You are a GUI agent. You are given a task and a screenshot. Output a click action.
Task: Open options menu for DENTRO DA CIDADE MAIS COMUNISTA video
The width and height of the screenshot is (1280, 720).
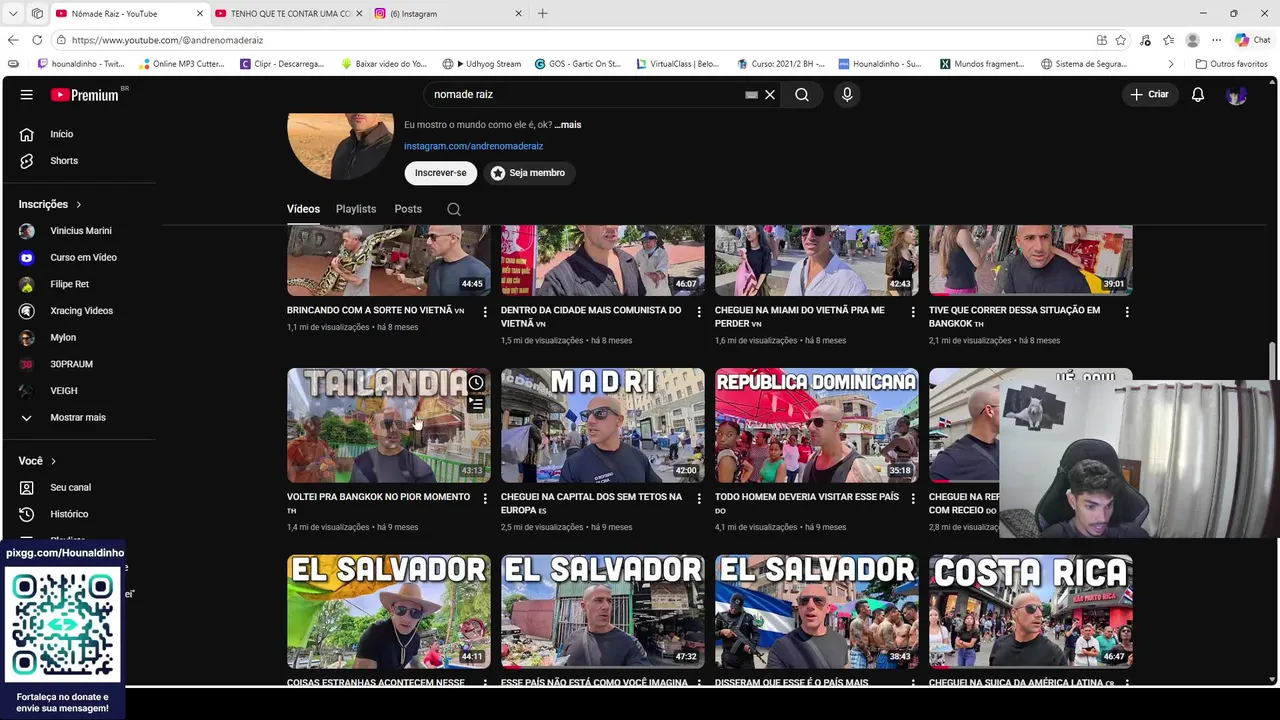699,312
